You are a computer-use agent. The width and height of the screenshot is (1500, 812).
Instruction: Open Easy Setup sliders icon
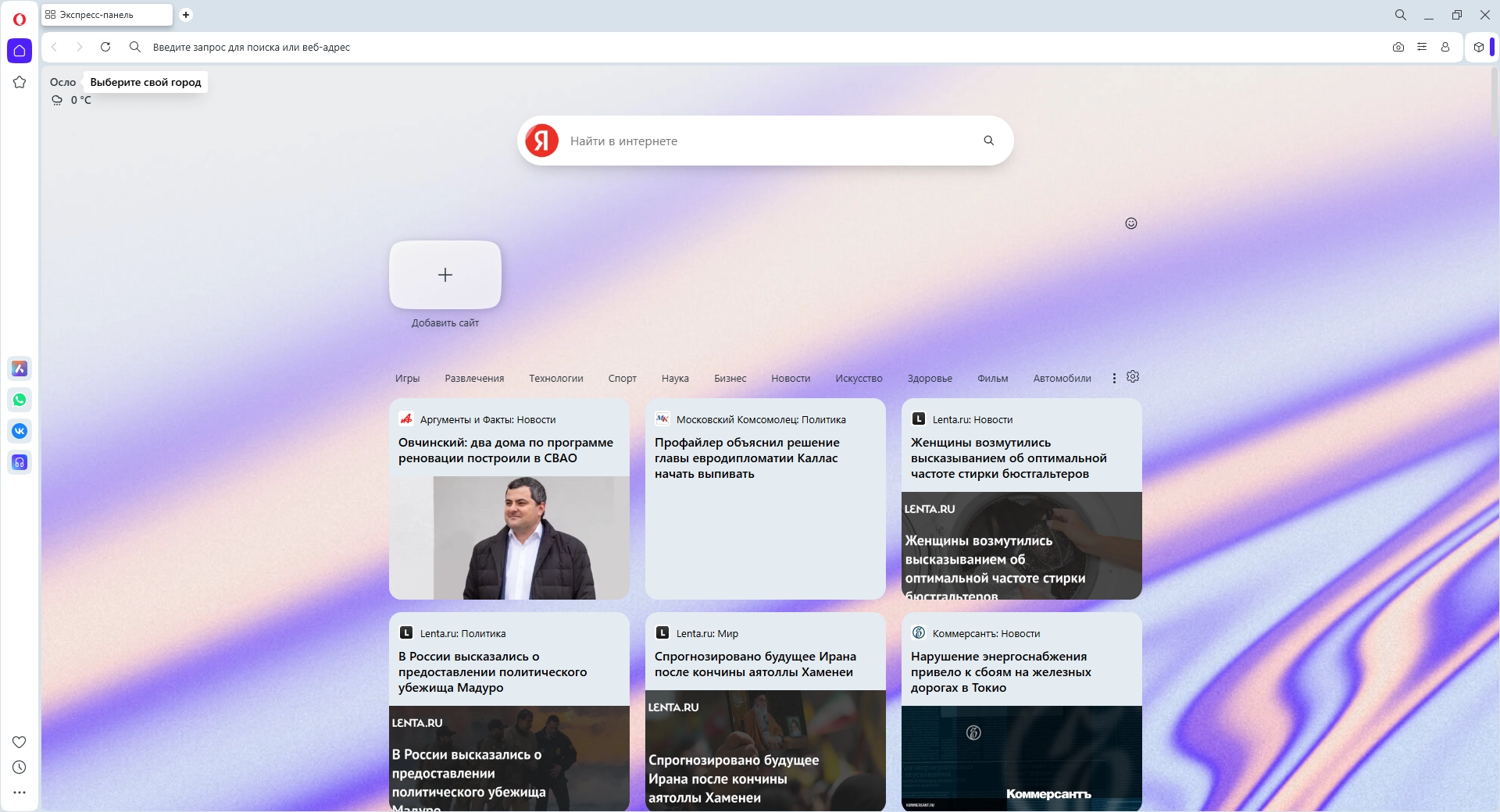pyautogui.click(x=1422, y=47)
